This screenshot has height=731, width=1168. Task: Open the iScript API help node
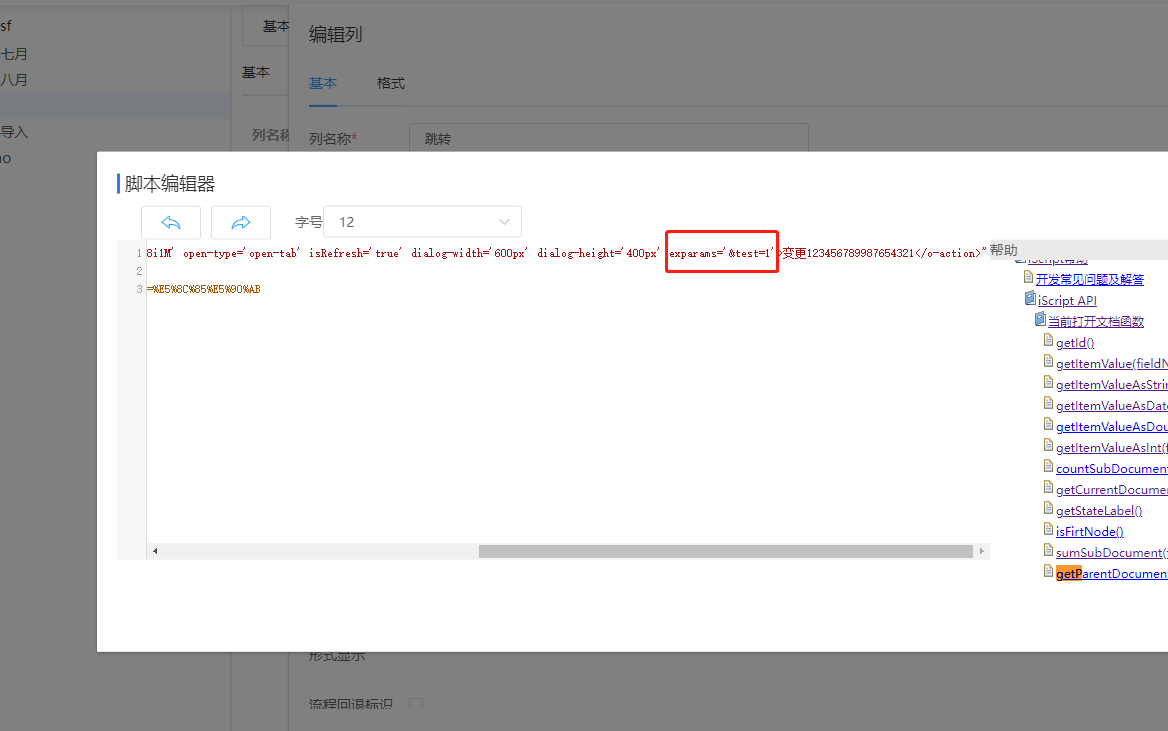tap(1067, 300)
